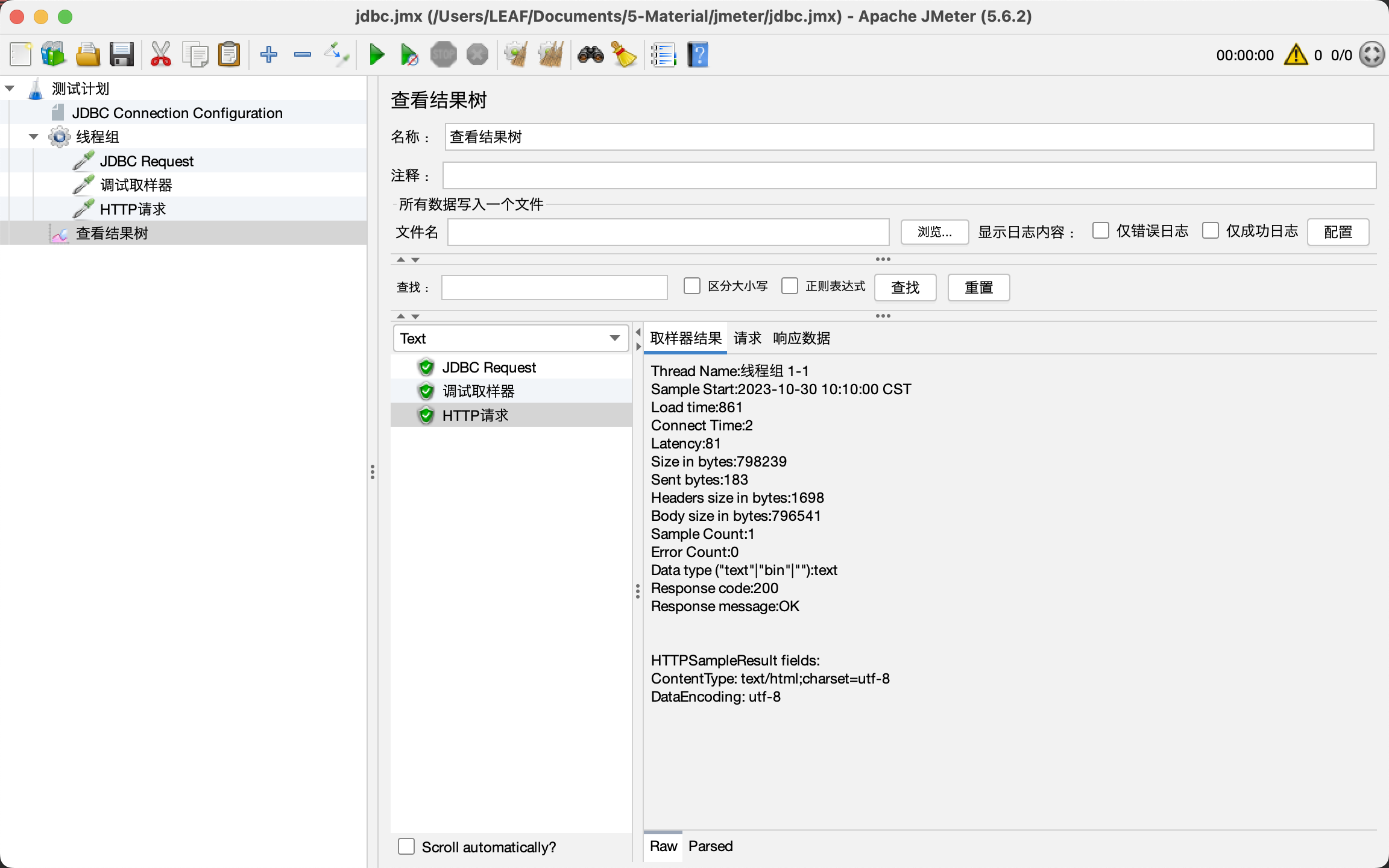Click the warning triangle log icon
Viewport: 1389px width, 868px height.
[1296, 55]
